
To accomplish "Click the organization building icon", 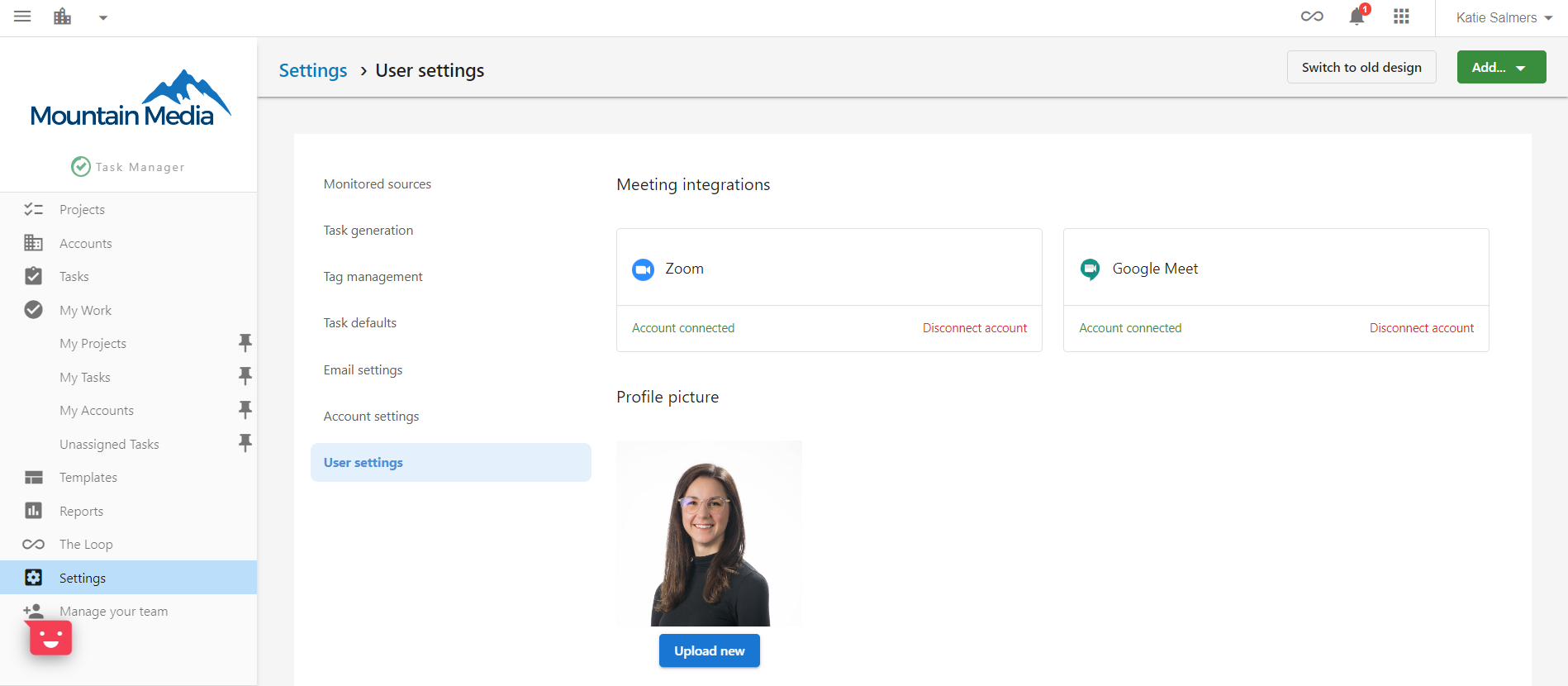I will click(63, 17).
